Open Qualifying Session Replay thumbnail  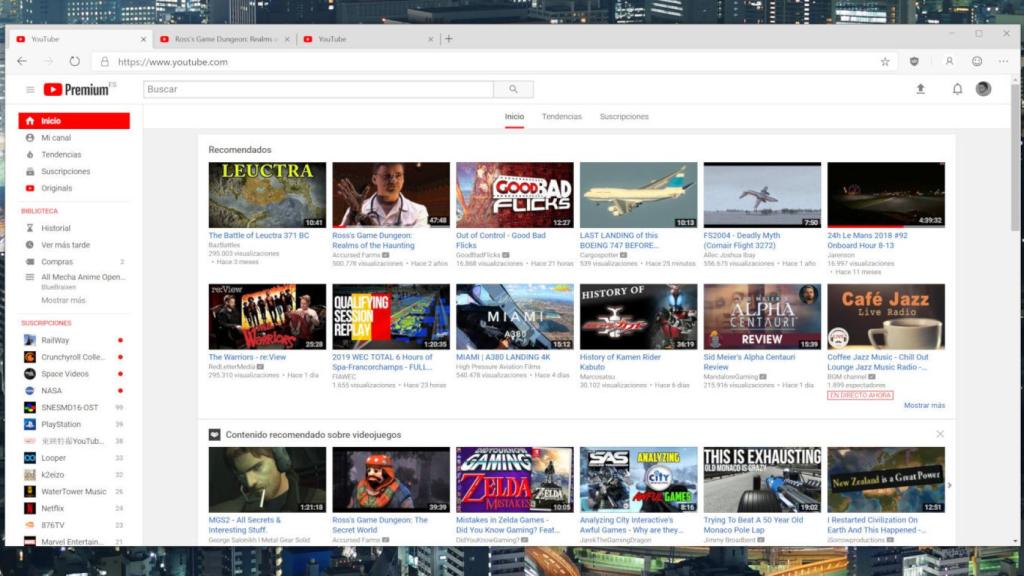click(x=391, y=317)
